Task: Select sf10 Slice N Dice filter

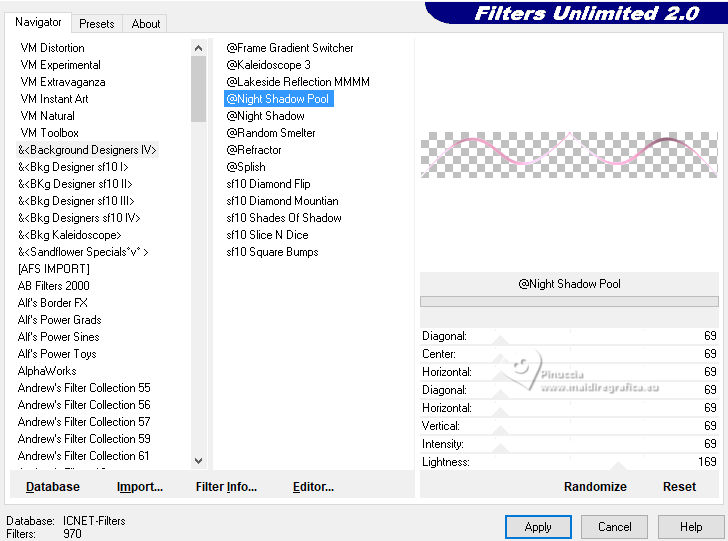Action: tap(267, 235)
